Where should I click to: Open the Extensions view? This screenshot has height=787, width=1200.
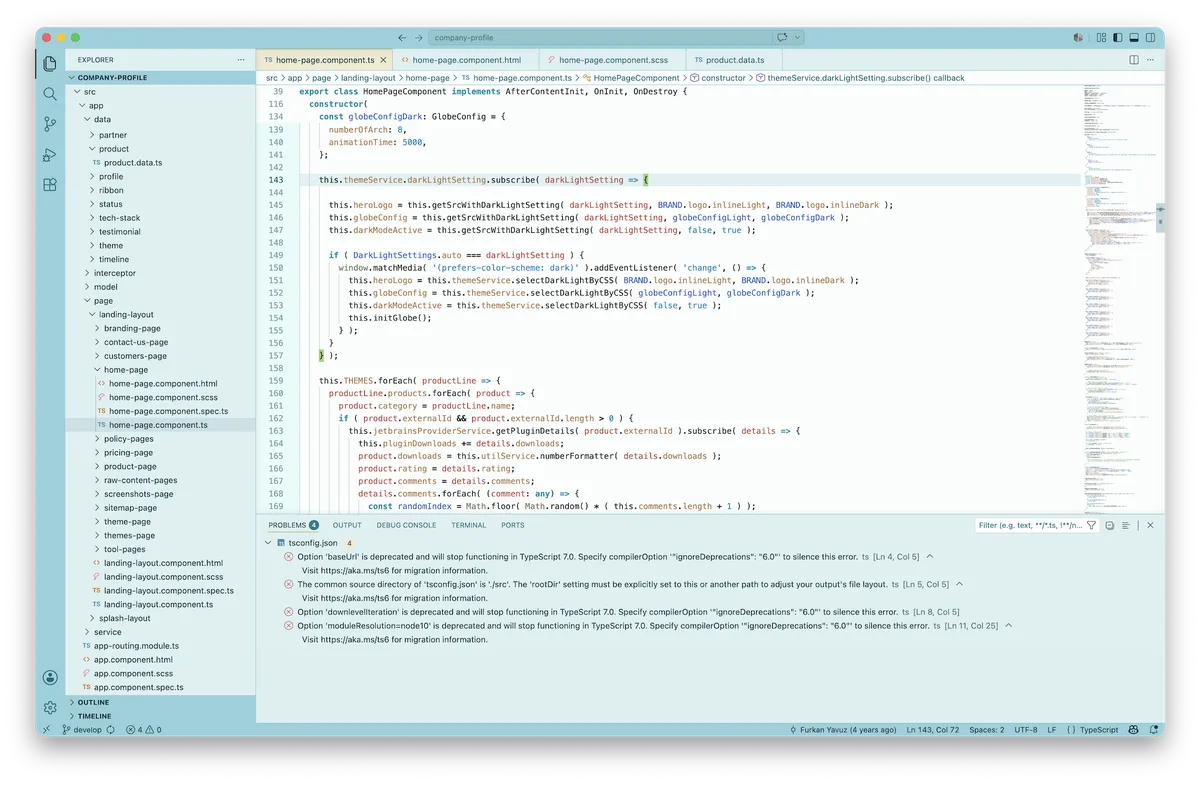click(x=50, y=185)
